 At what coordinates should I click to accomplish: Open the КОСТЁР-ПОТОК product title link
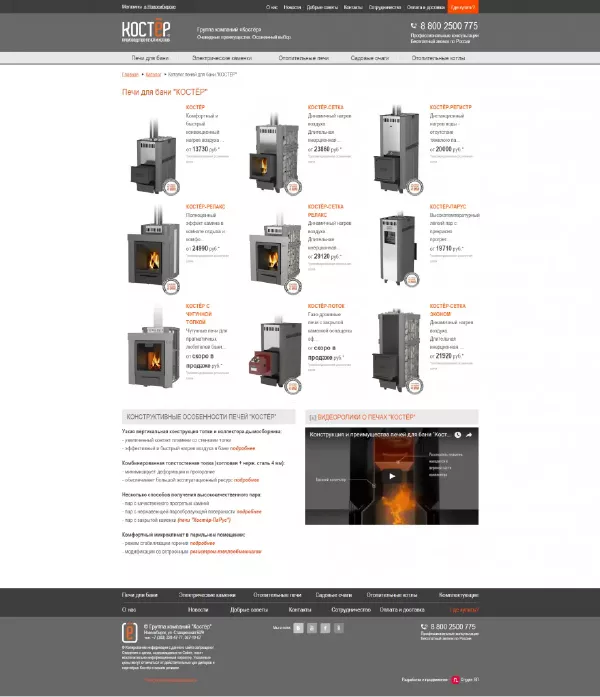tap(326, 306)
